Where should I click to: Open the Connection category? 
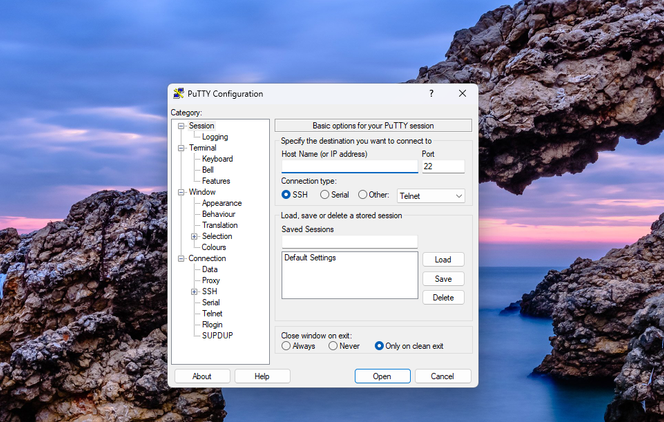pos(207,258)
